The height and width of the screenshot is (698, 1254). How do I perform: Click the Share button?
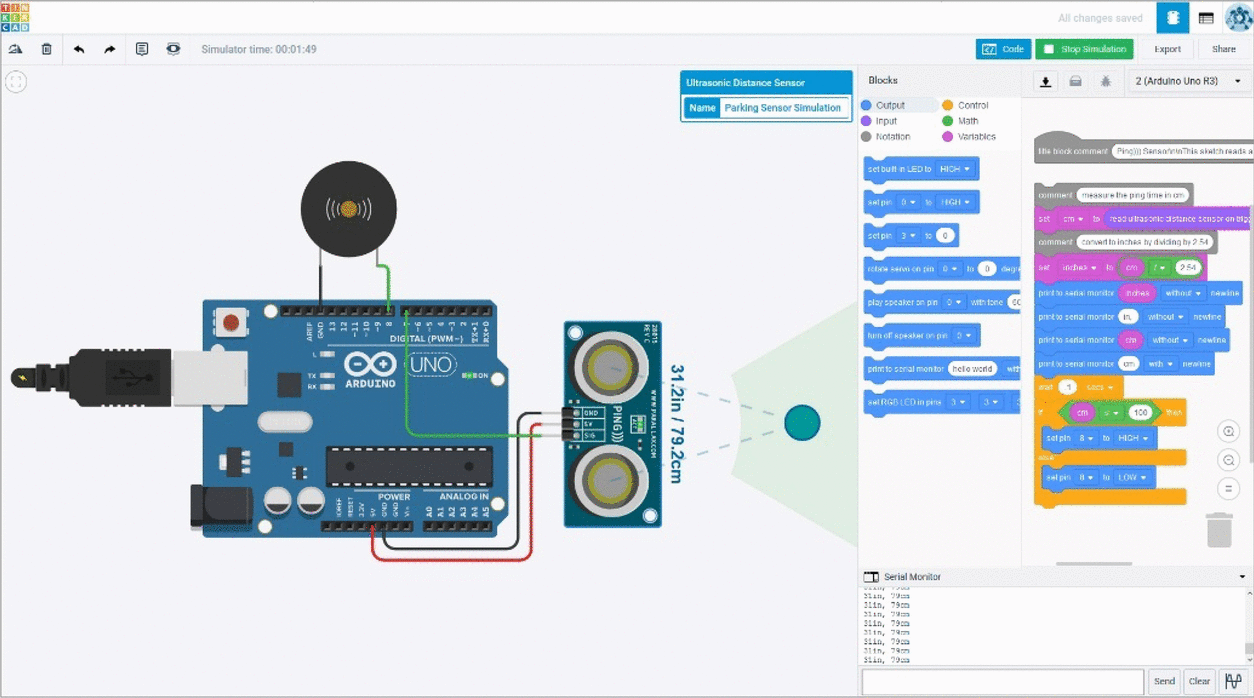(x=1224, y=49)
